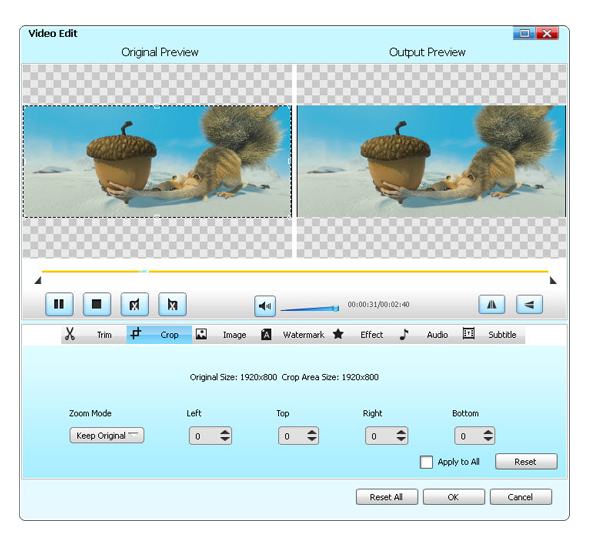Decrease the Left crop value
Screen dimensions: 602x542
[x=225, y=440]
